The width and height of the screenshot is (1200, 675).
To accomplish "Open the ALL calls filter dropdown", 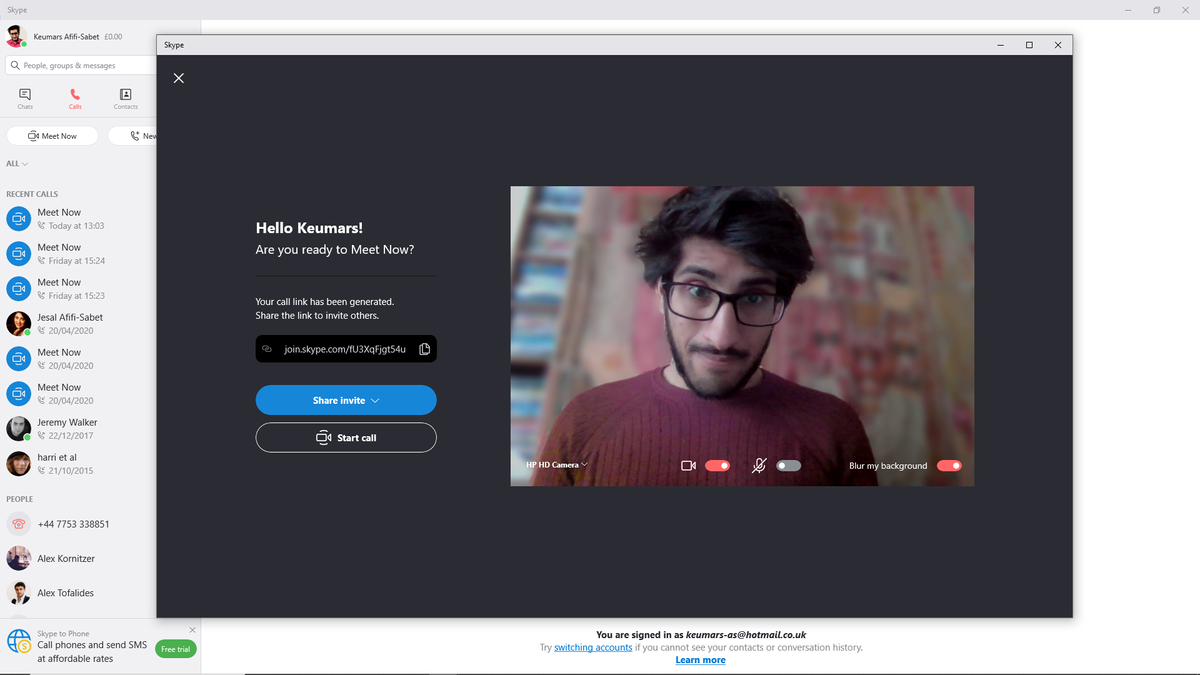I will [x=16, y=163].
